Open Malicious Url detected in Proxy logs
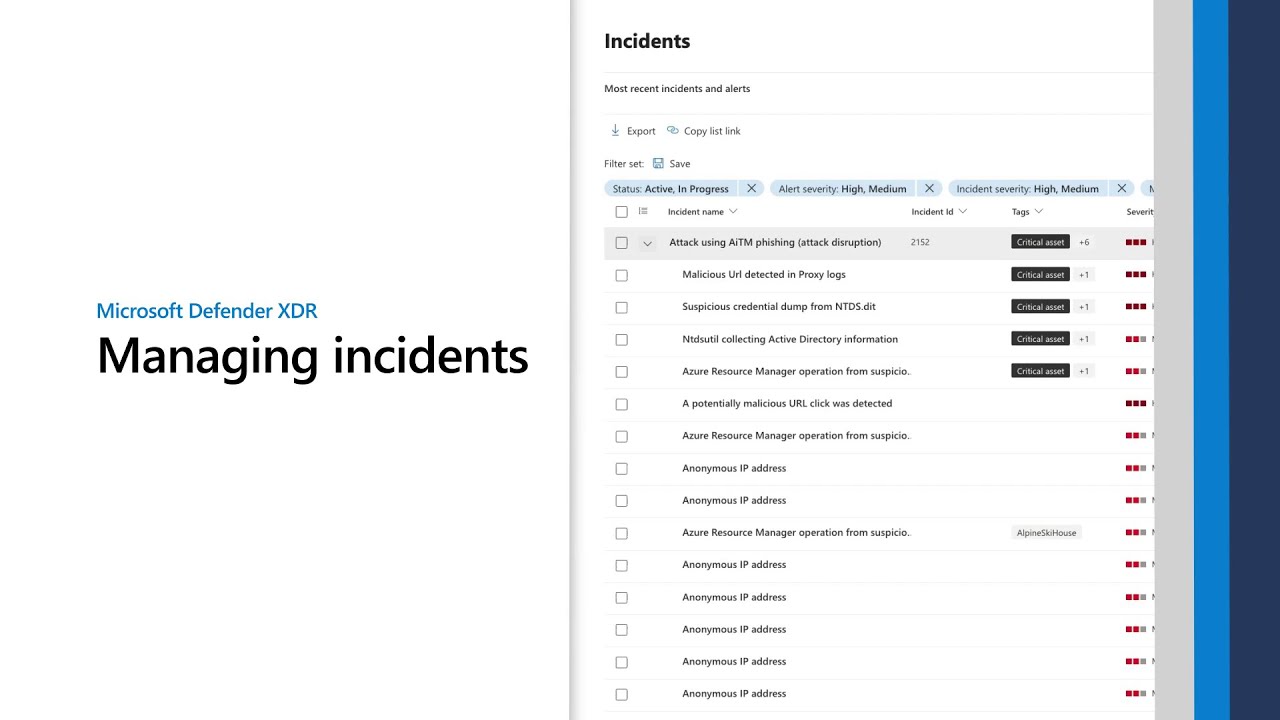1280x720 pixels. coord(764,274)
